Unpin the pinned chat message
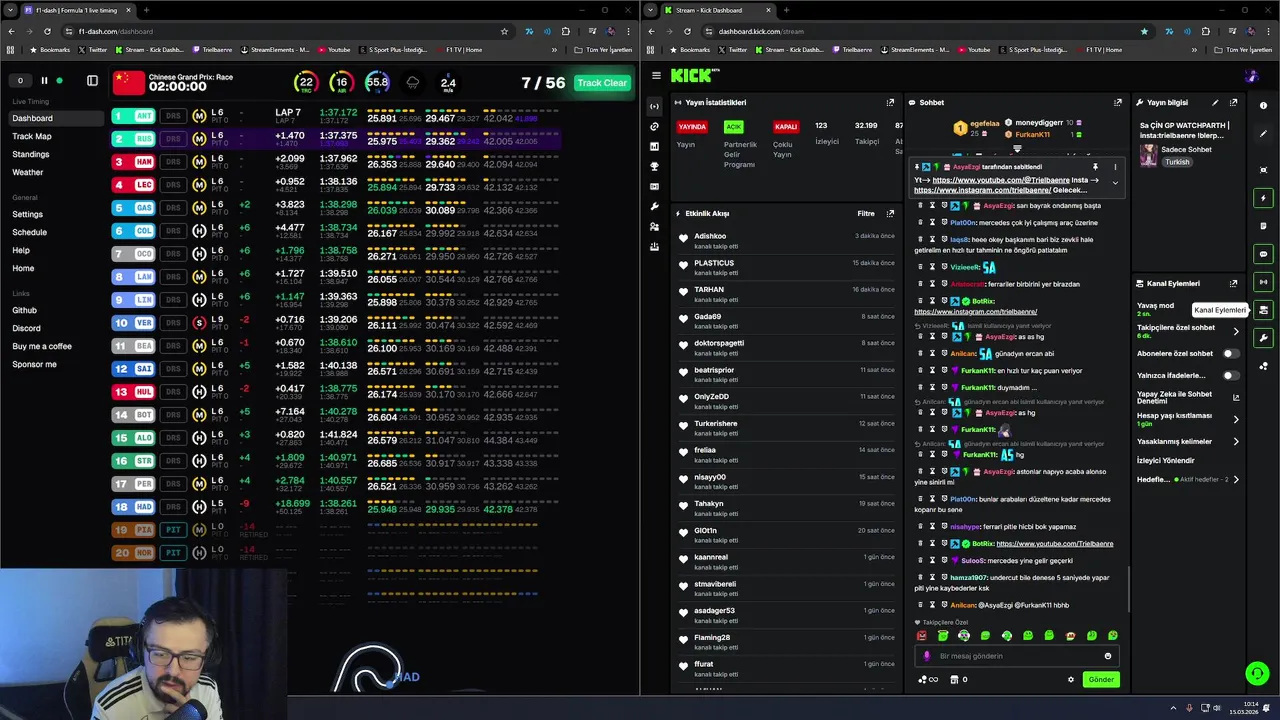The width and height of the screenshot is (1280, 720). 1095,167
